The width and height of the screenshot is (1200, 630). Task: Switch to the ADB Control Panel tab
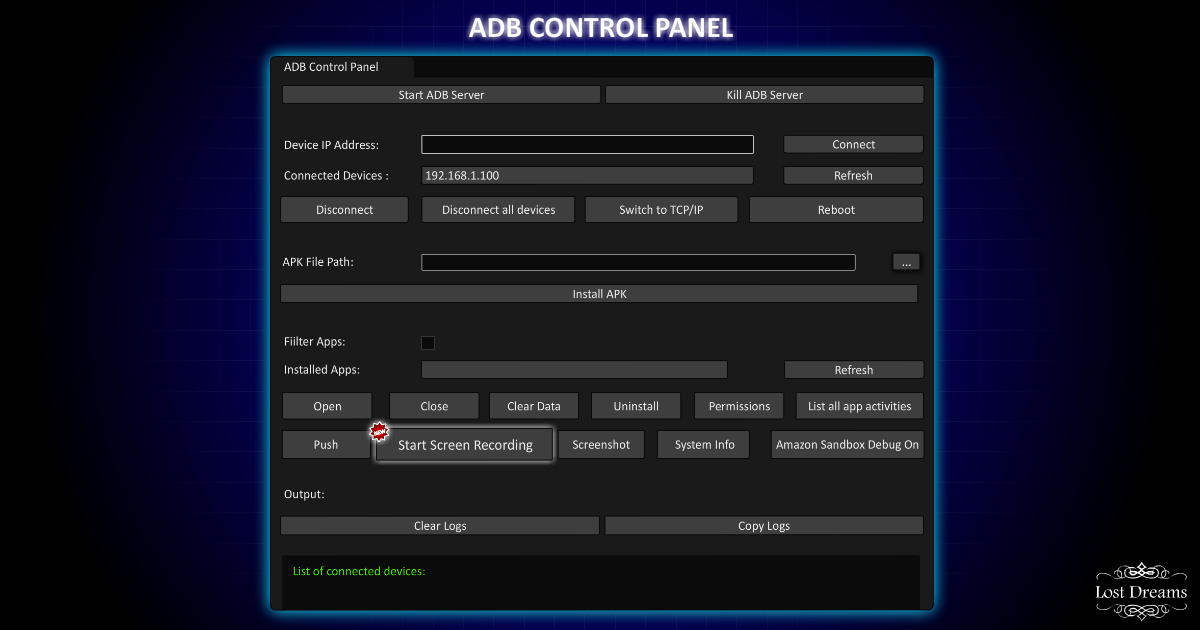point(331,67)
